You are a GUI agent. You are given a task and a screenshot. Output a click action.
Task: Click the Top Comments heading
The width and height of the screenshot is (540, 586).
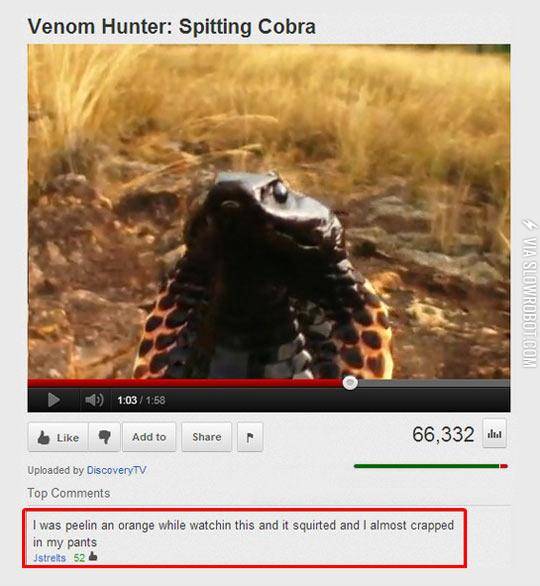point(69,493)
